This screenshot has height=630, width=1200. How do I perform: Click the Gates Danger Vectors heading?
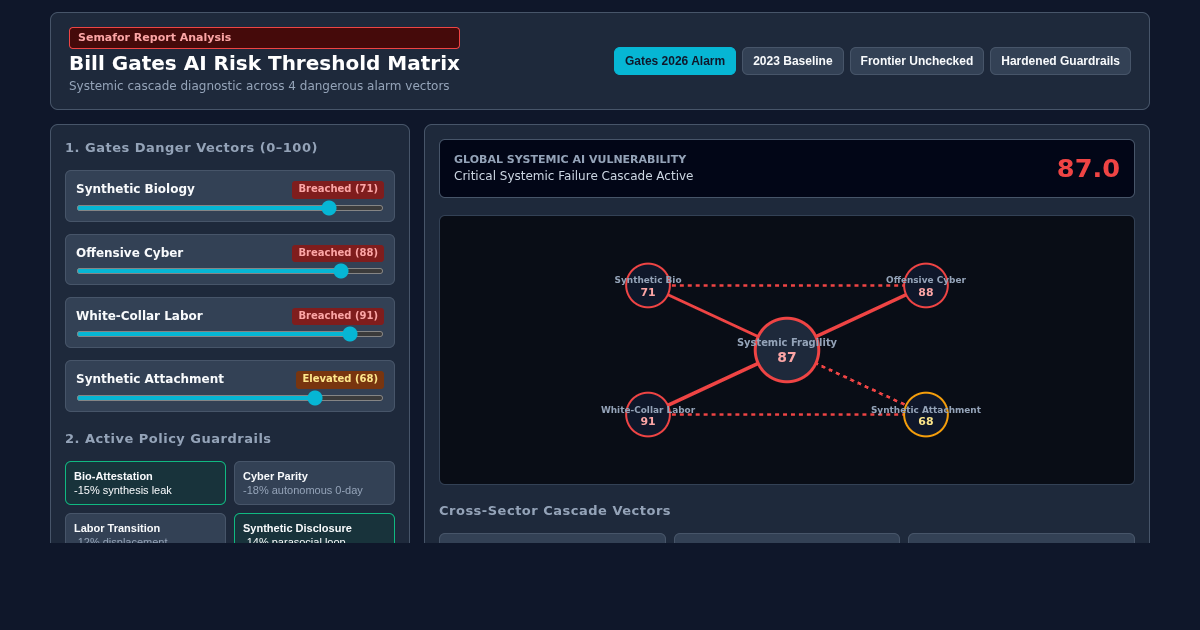click(x=191, y=148)
